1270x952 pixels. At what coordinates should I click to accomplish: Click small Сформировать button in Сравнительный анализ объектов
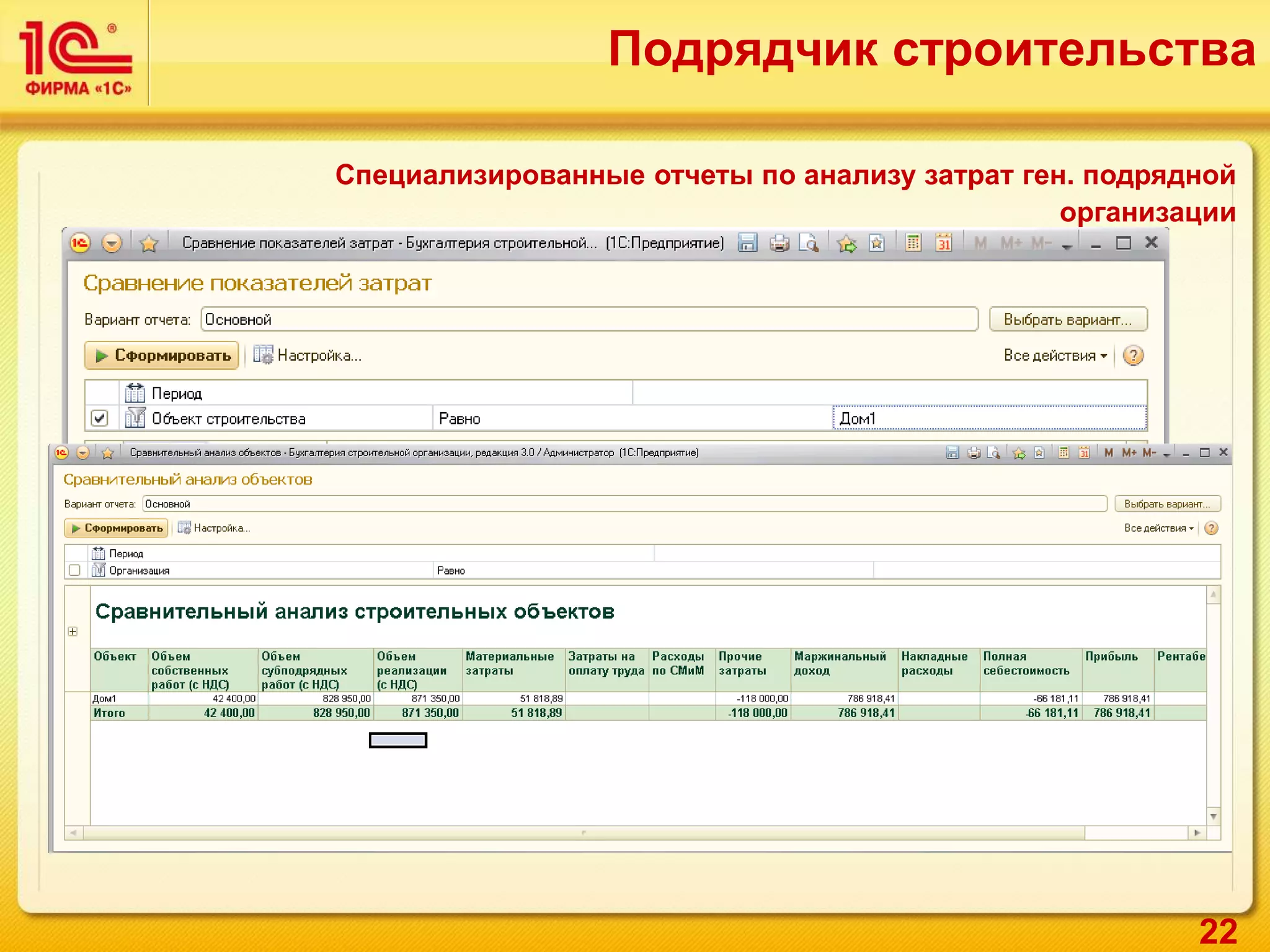pyautogui.click(x=117, y=528)
